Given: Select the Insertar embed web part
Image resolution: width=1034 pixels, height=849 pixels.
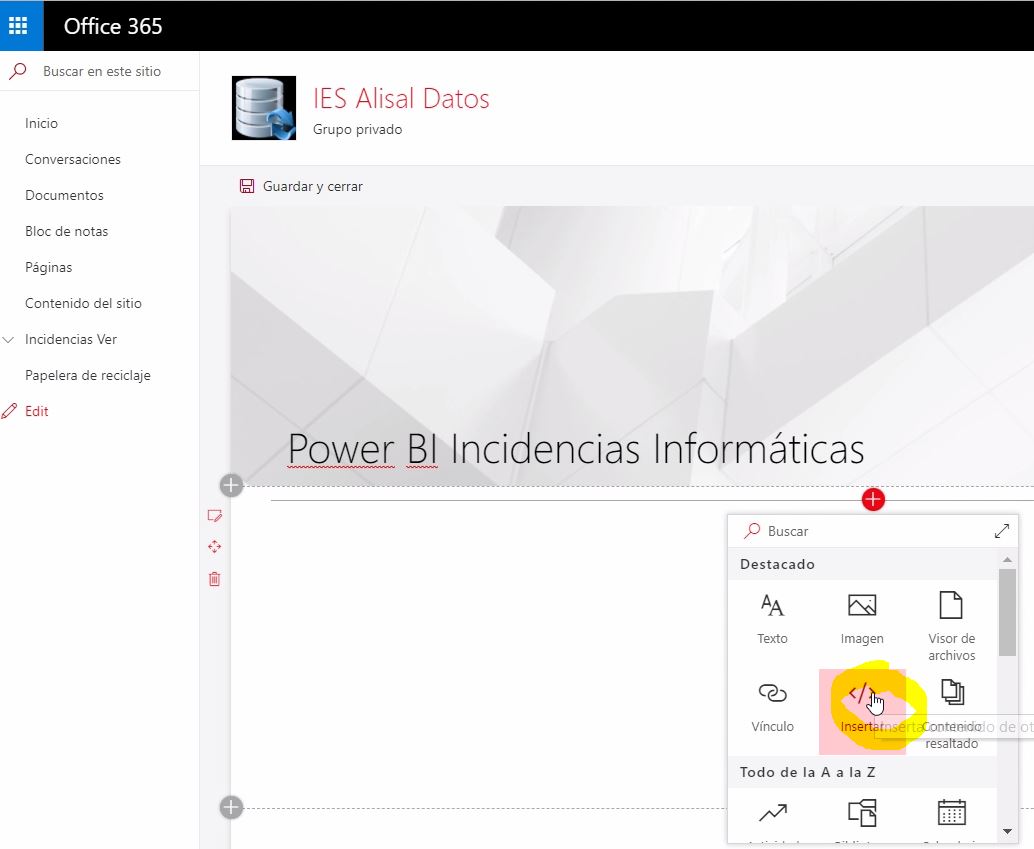Looking at the screenshot, I should coord(862,711).
